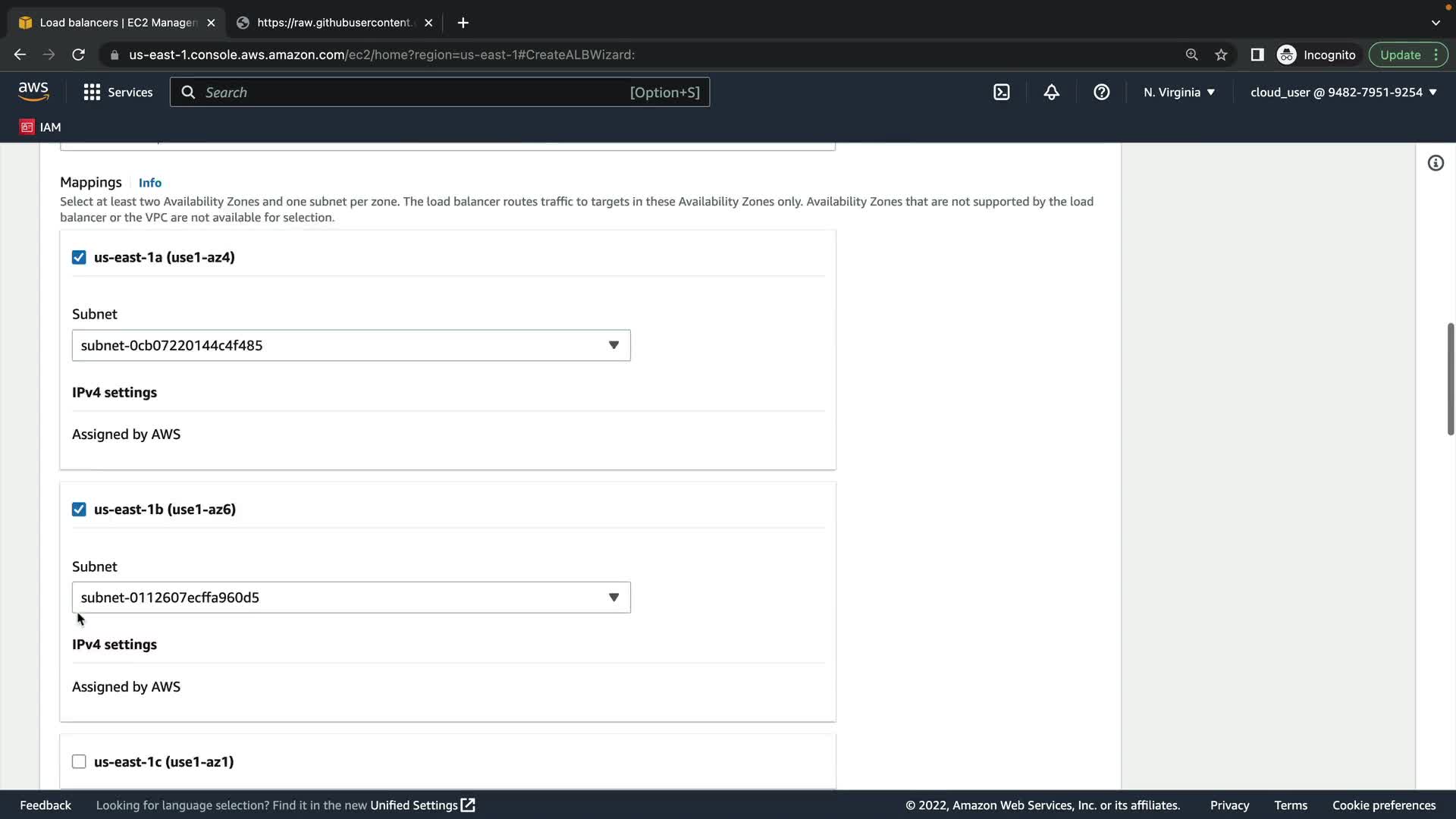This screenshot has width=1456, height=819.
Task: Click the help question mark icon
Action: [x=1101, y=92]
